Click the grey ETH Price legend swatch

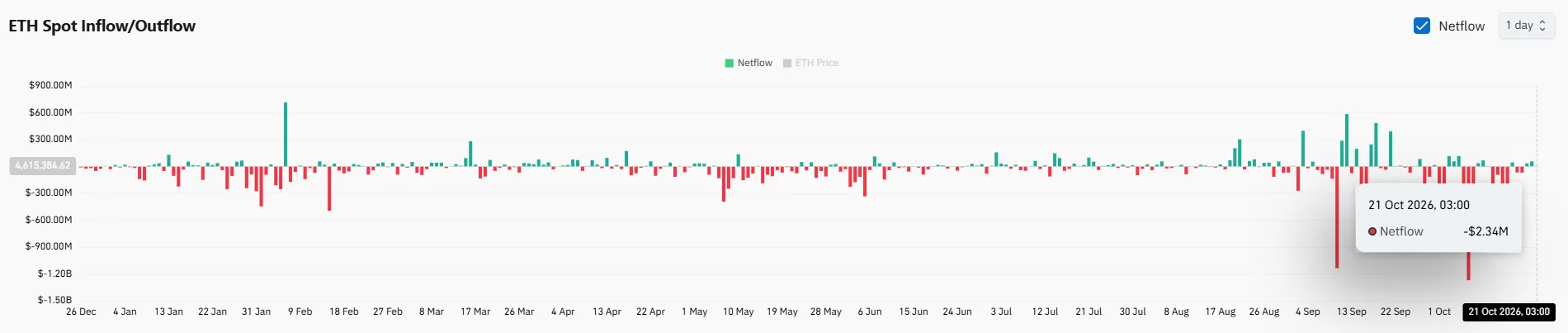tap(787, 63)
